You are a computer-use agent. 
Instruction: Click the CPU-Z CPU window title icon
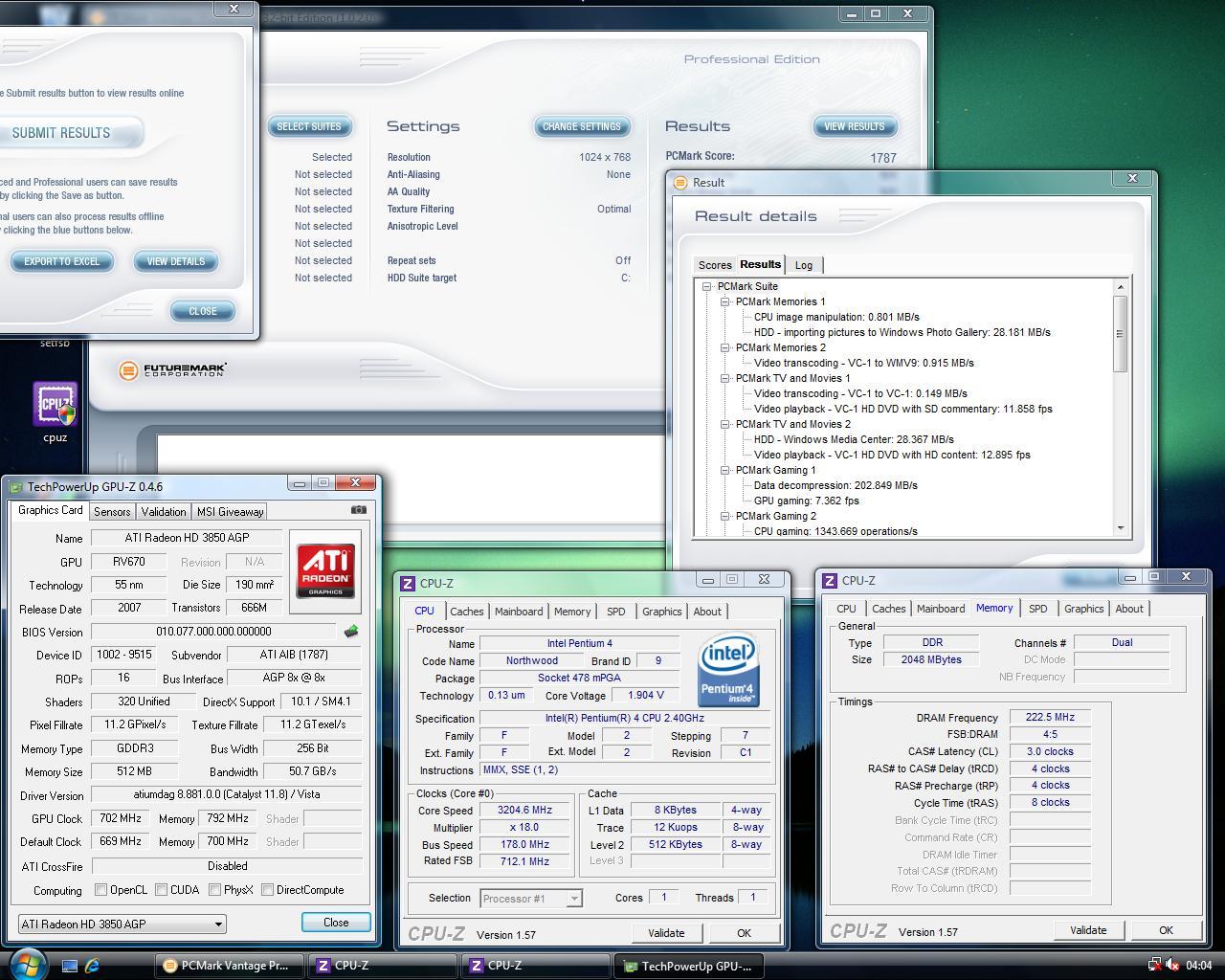pyautogui.click(x=408, y=583)
